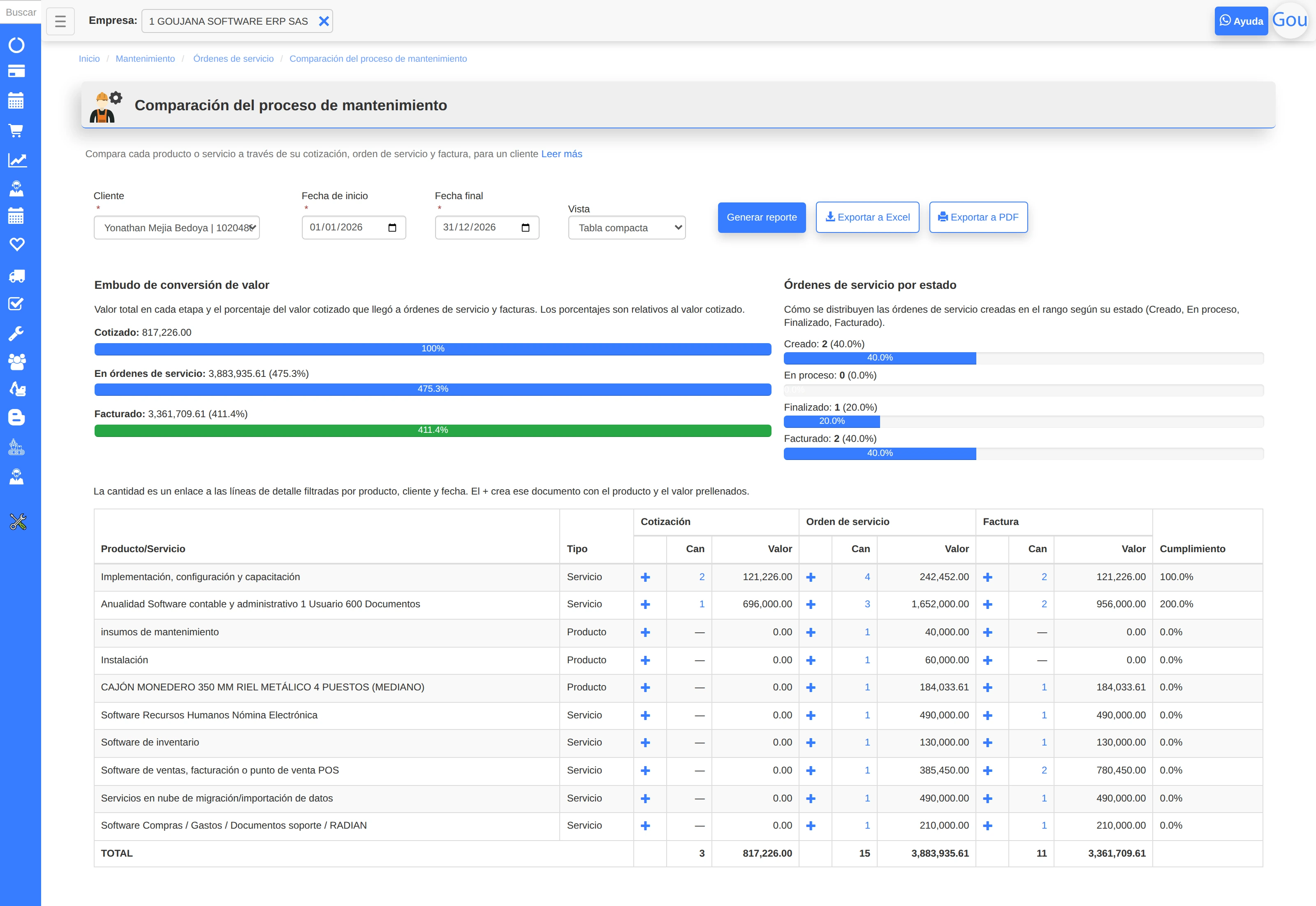Open the group of people sidebar icon
1316x906 pixels.
pyautogui.click(x=17, y=362)
